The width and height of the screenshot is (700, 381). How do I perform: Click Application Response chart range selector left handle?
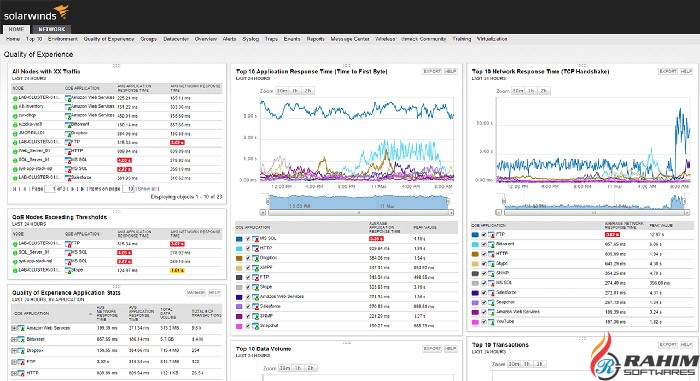point(268,201)
